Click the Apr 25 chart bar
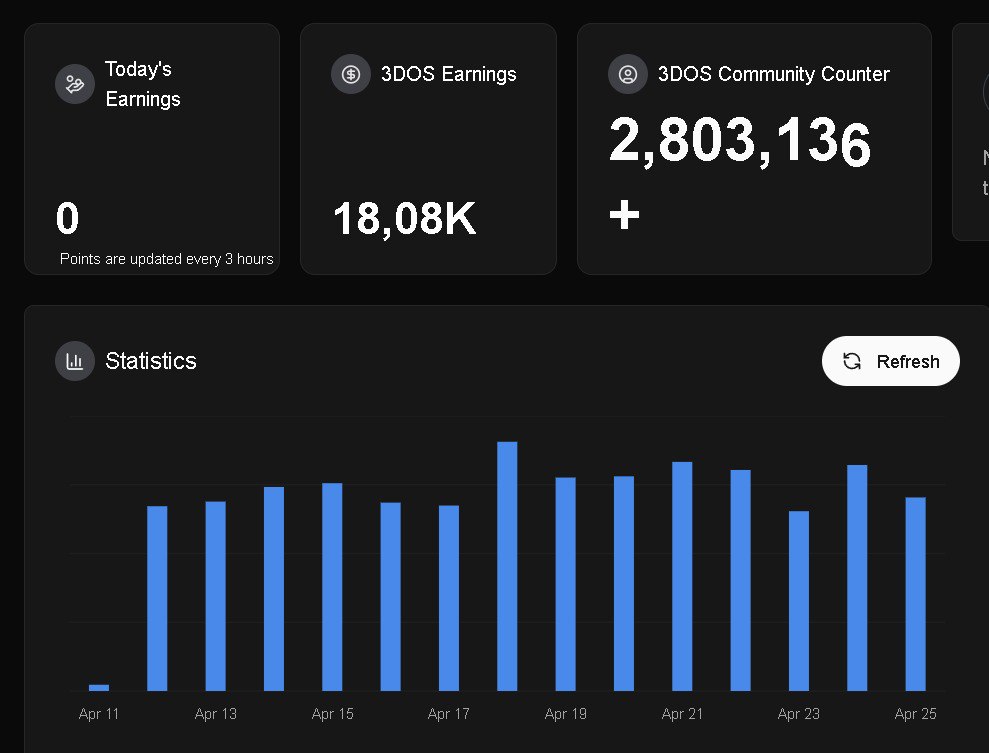Viewport: 989px width, 753px height. tap(916, 594)
